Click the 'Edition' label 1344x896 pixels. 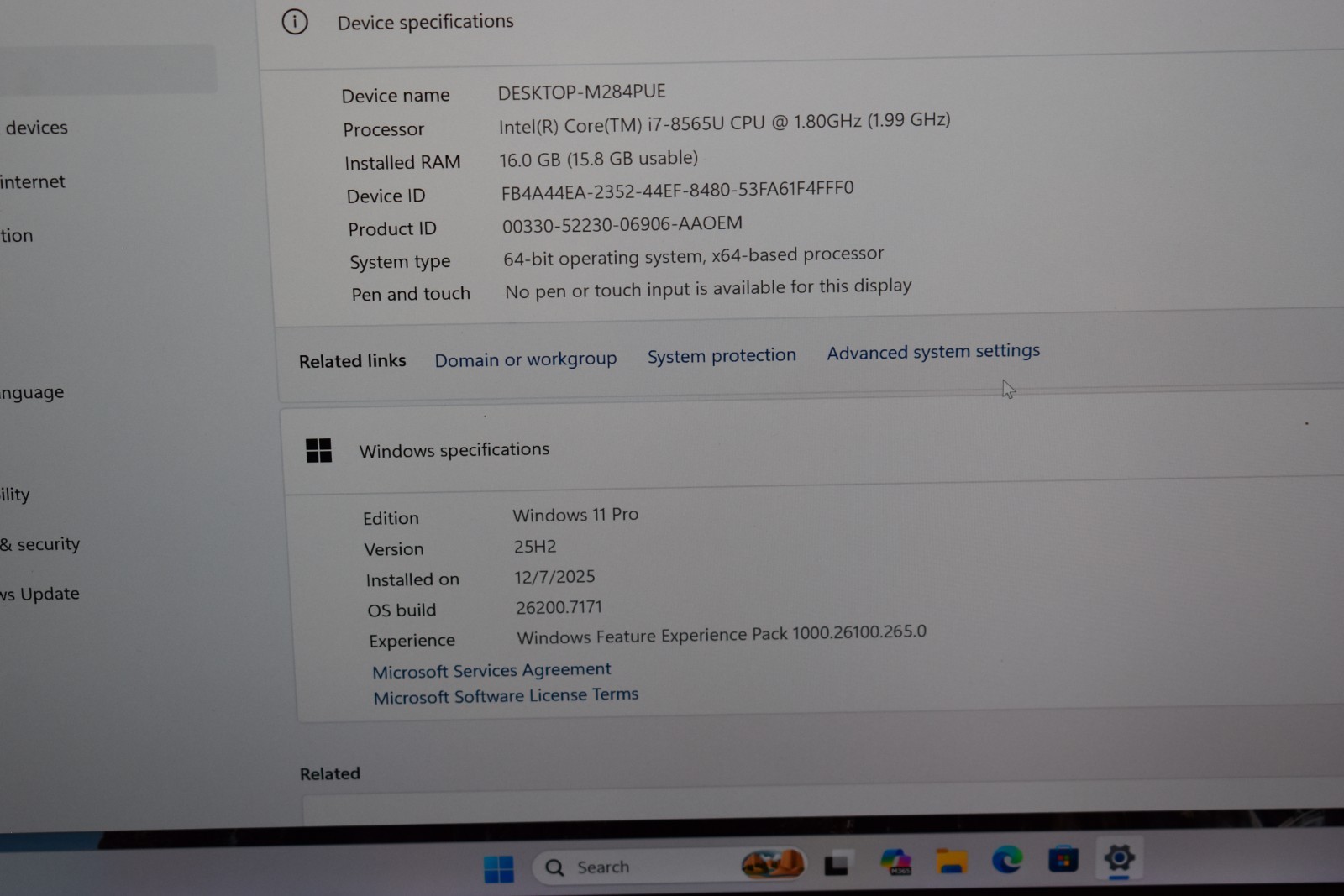391,518
